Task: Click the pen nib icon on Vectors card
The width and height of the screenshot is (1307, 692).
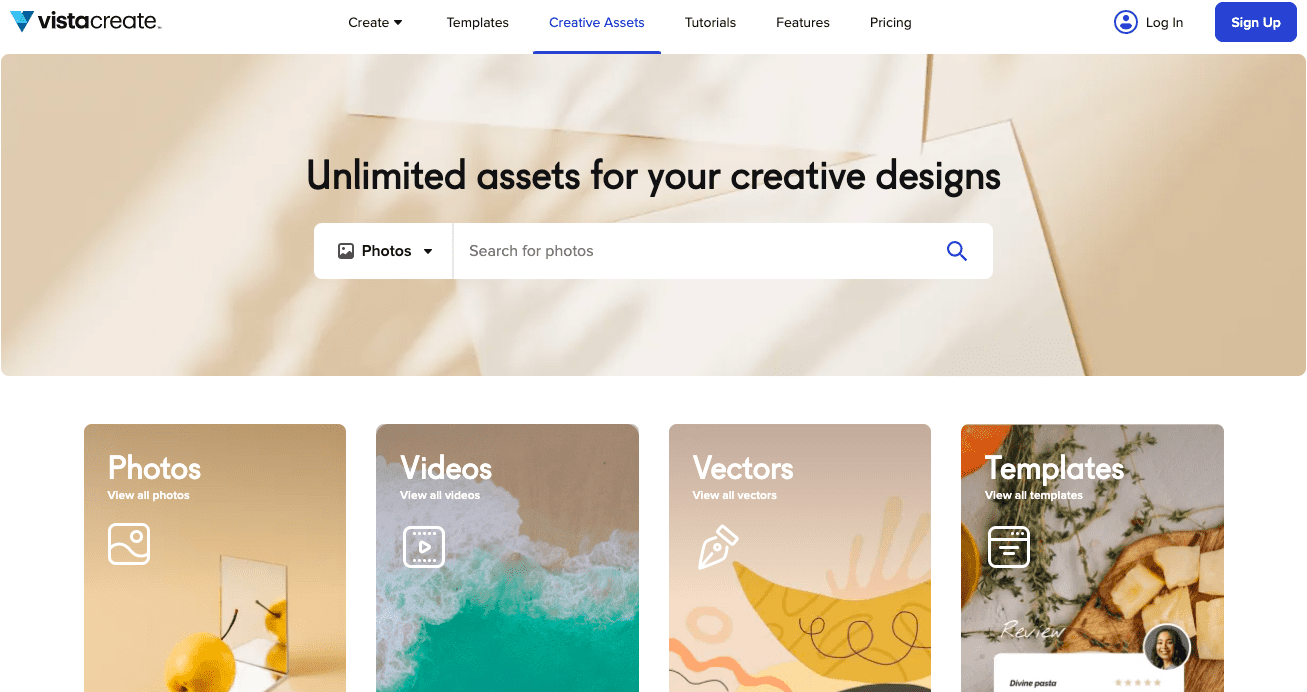Action: click(x=717, y=548)
